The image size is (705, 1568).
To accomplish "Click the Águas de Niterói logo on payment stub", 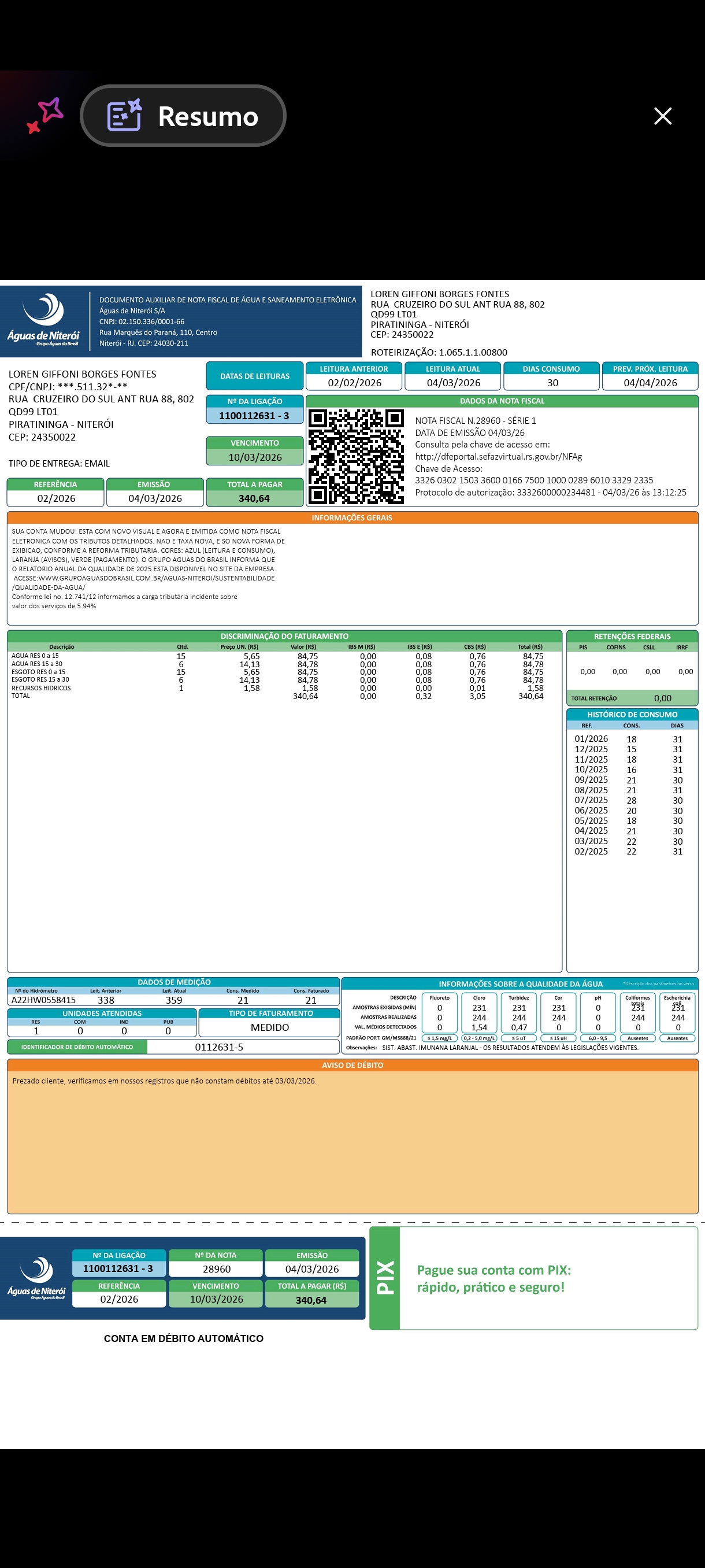I will coord(36,1278).
